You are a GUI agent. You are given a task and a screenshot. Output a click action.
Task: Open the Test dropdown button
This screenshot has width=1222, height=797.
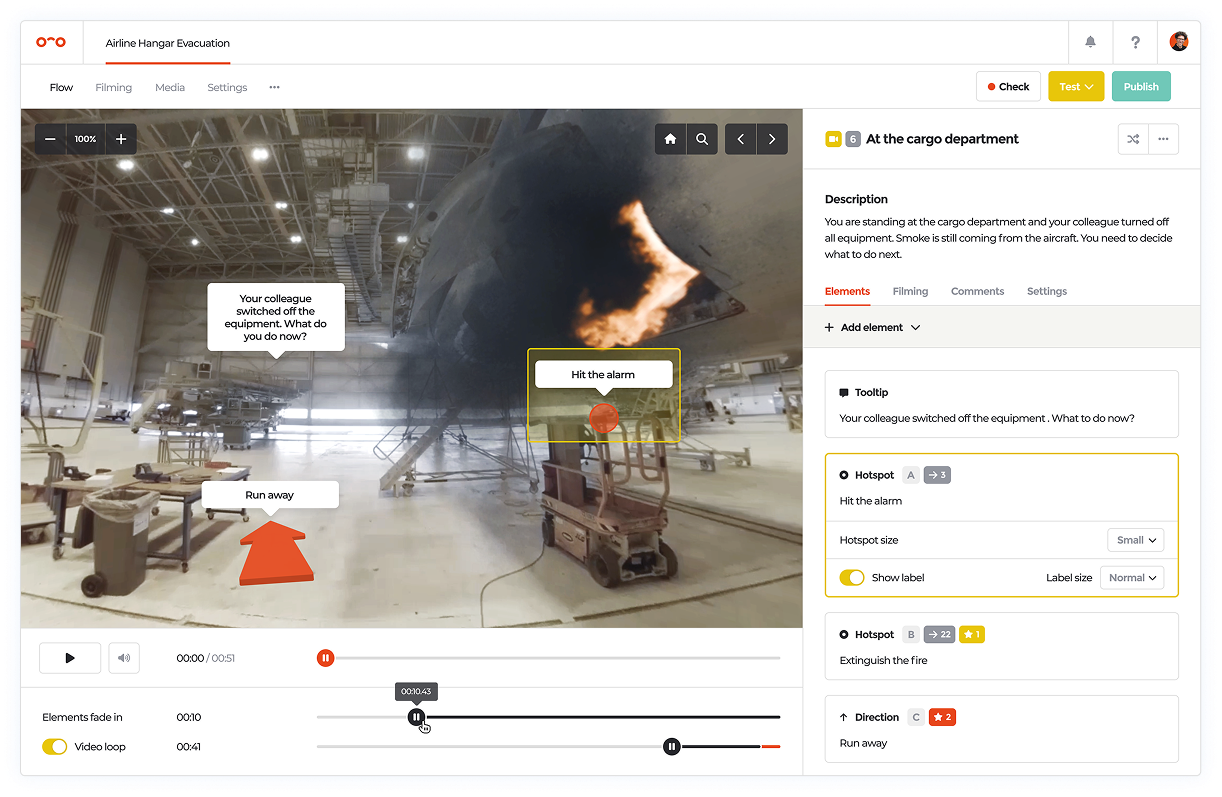[1076, 87]
